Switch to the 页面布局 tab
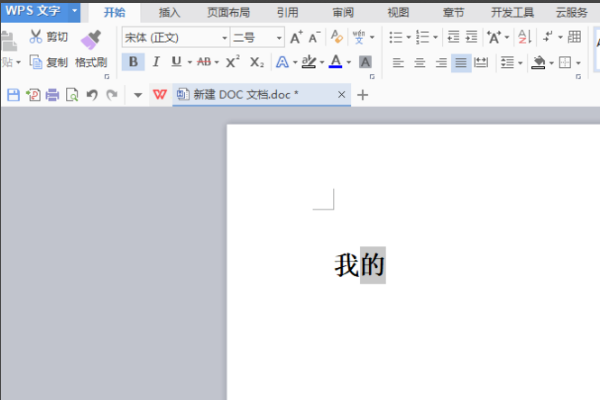 coord(228,13)
